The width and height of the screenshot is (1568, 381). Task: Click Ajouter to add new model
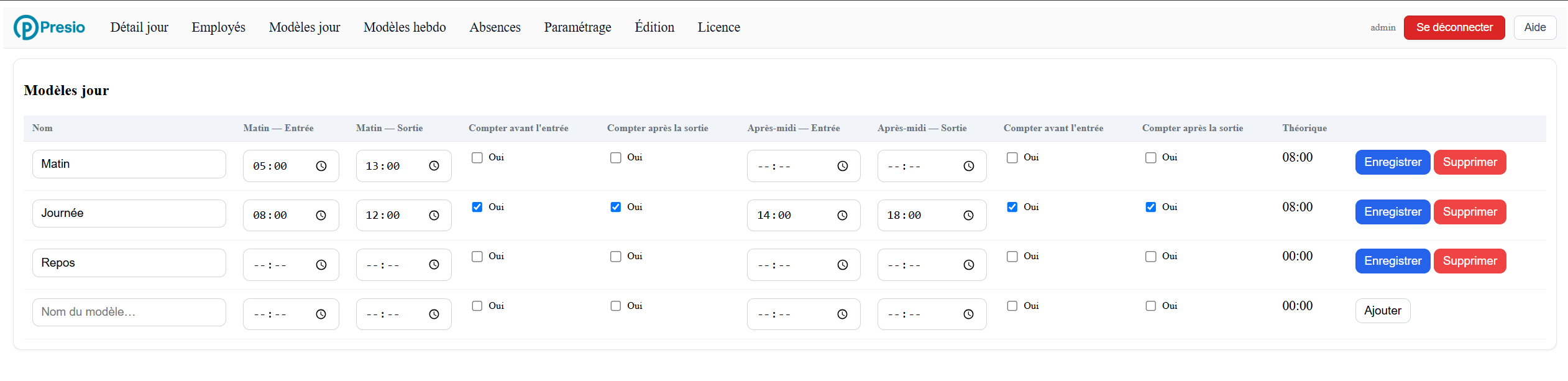tap(1383, 311)
